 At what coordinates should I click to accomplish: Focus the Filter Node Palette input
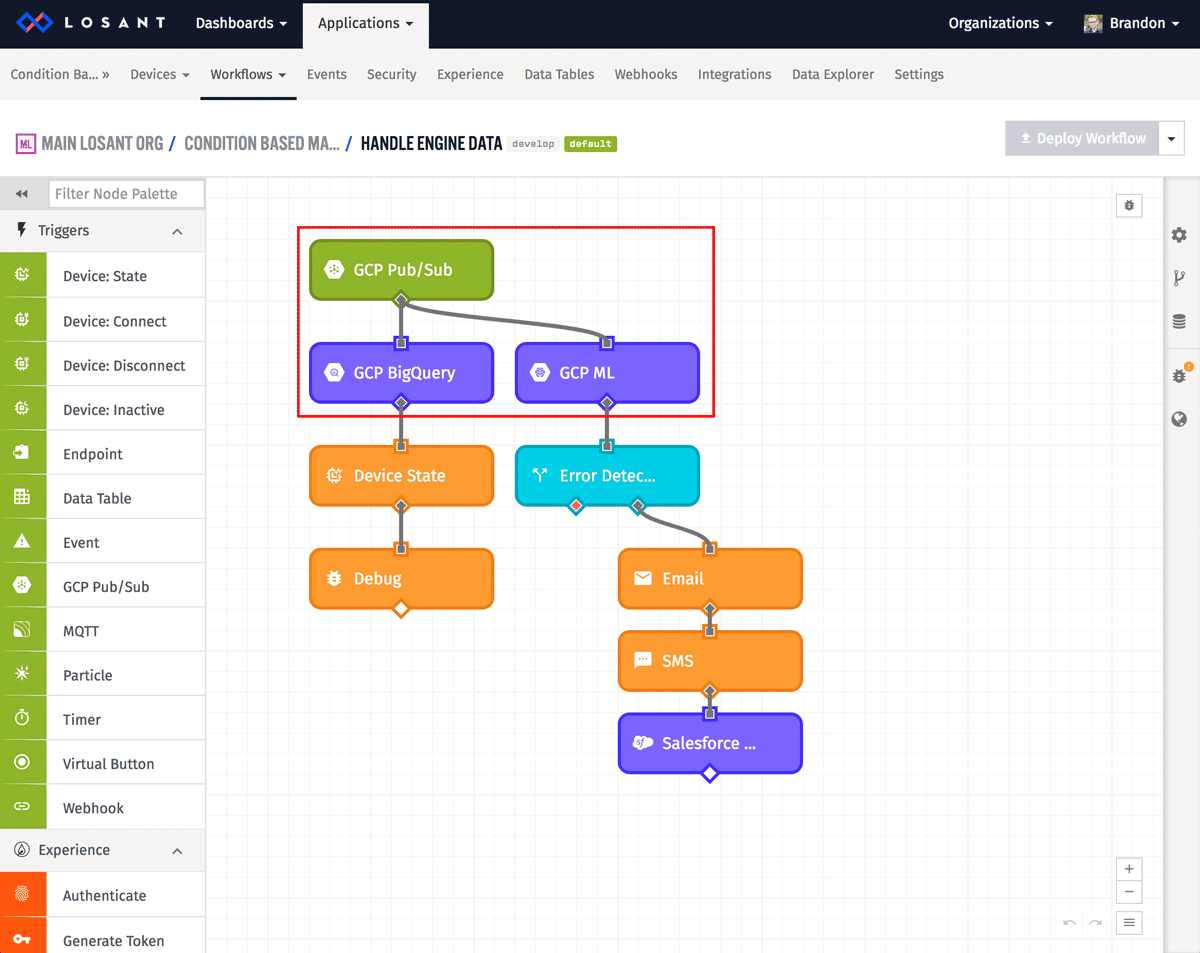pyautogui.click(x=126, y=194)
